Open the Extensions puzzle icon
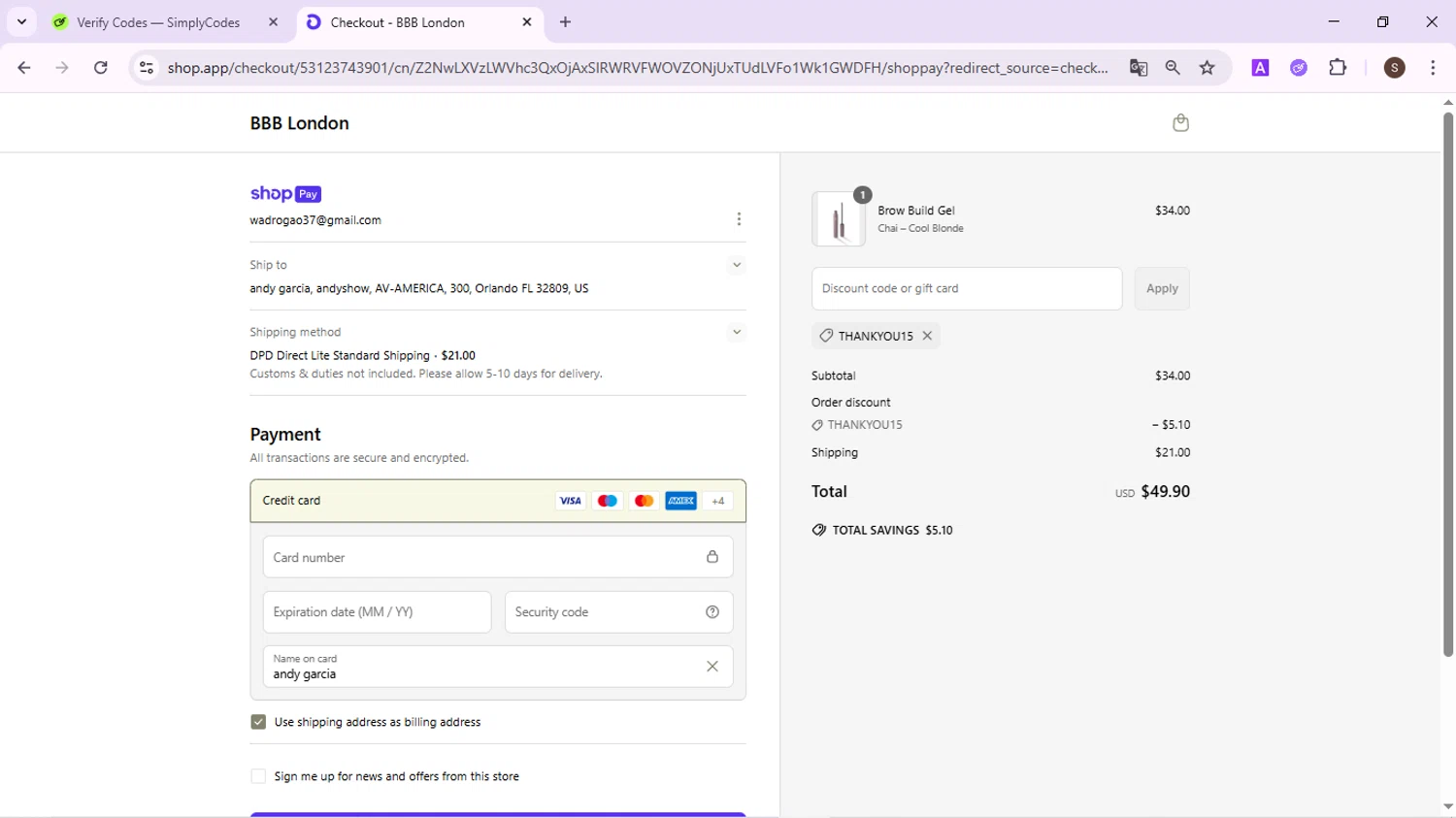1456x818 pixels. point(1338,68)
